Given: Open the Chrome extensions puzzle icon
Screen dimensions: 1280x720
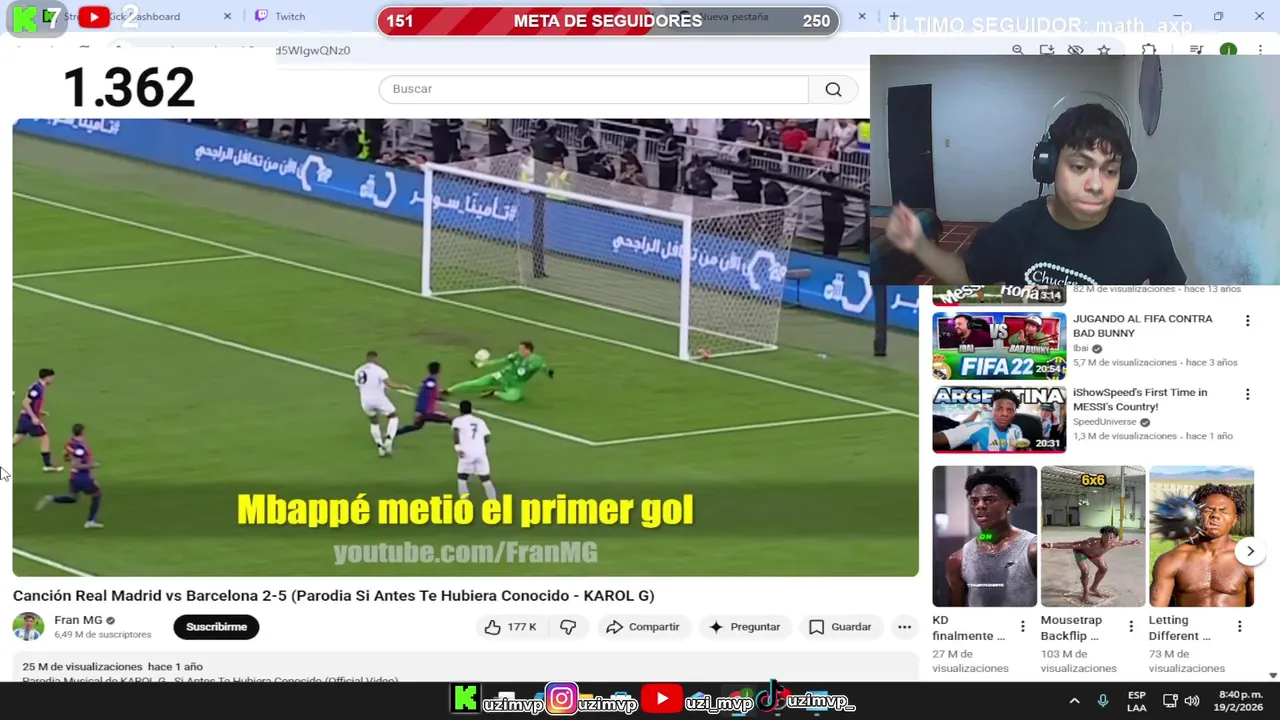Looking at the screenshot, I should 1149,50.
